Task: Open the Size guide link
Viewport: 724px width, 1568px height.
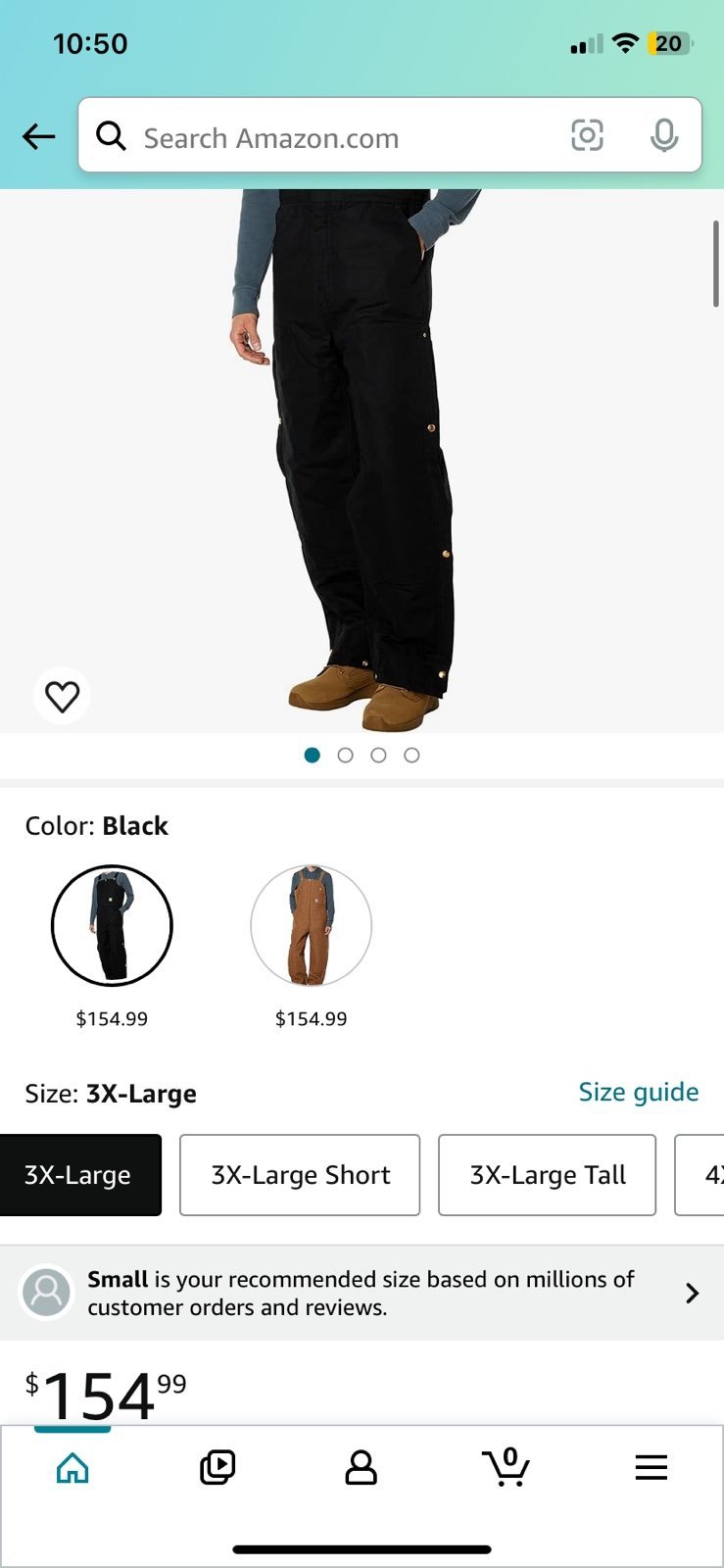Action: tap(638, 1092)
